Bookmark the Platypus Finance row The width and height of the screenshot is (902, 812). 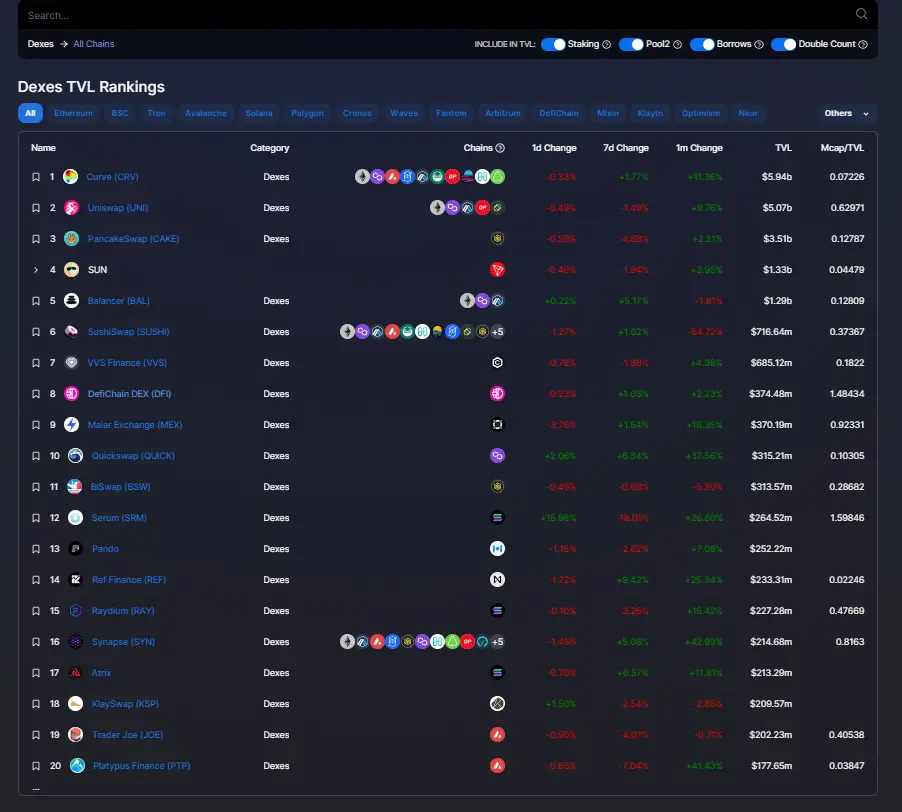pos(36,766)
